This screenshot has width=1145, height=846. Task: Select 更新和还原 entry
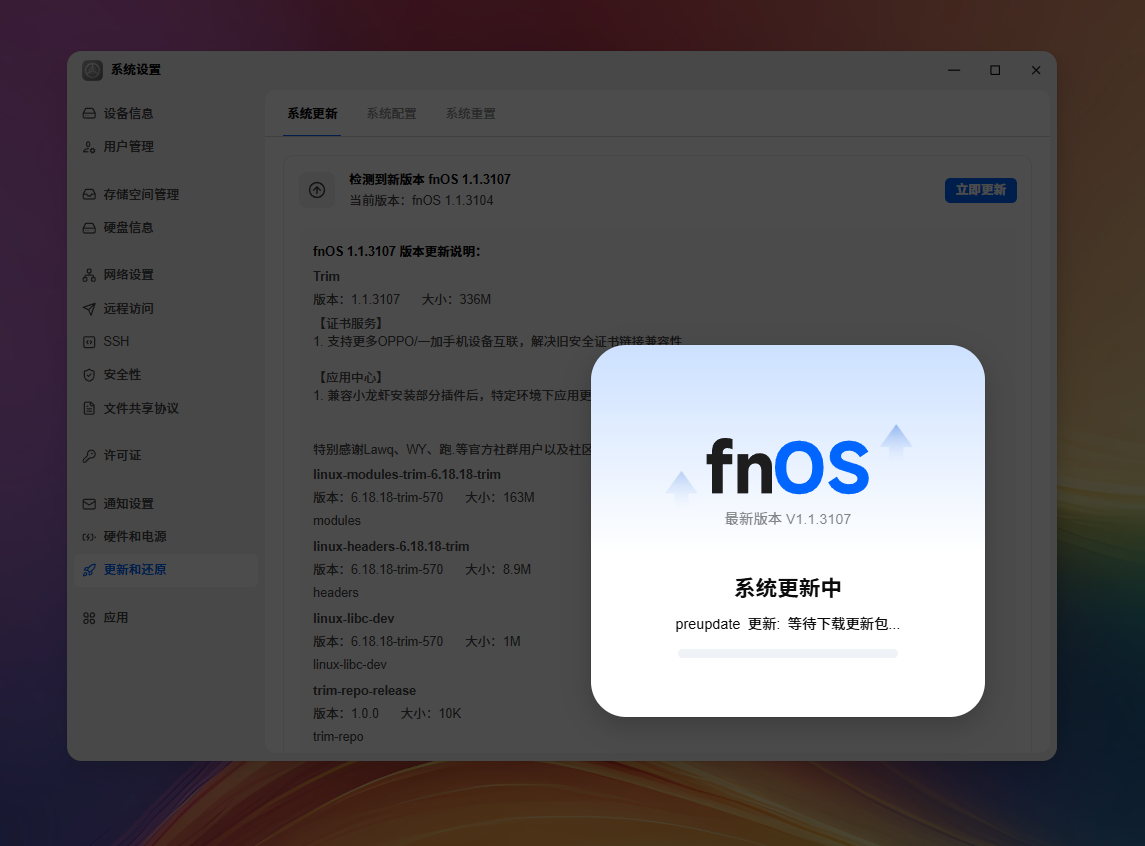[166, 570]
